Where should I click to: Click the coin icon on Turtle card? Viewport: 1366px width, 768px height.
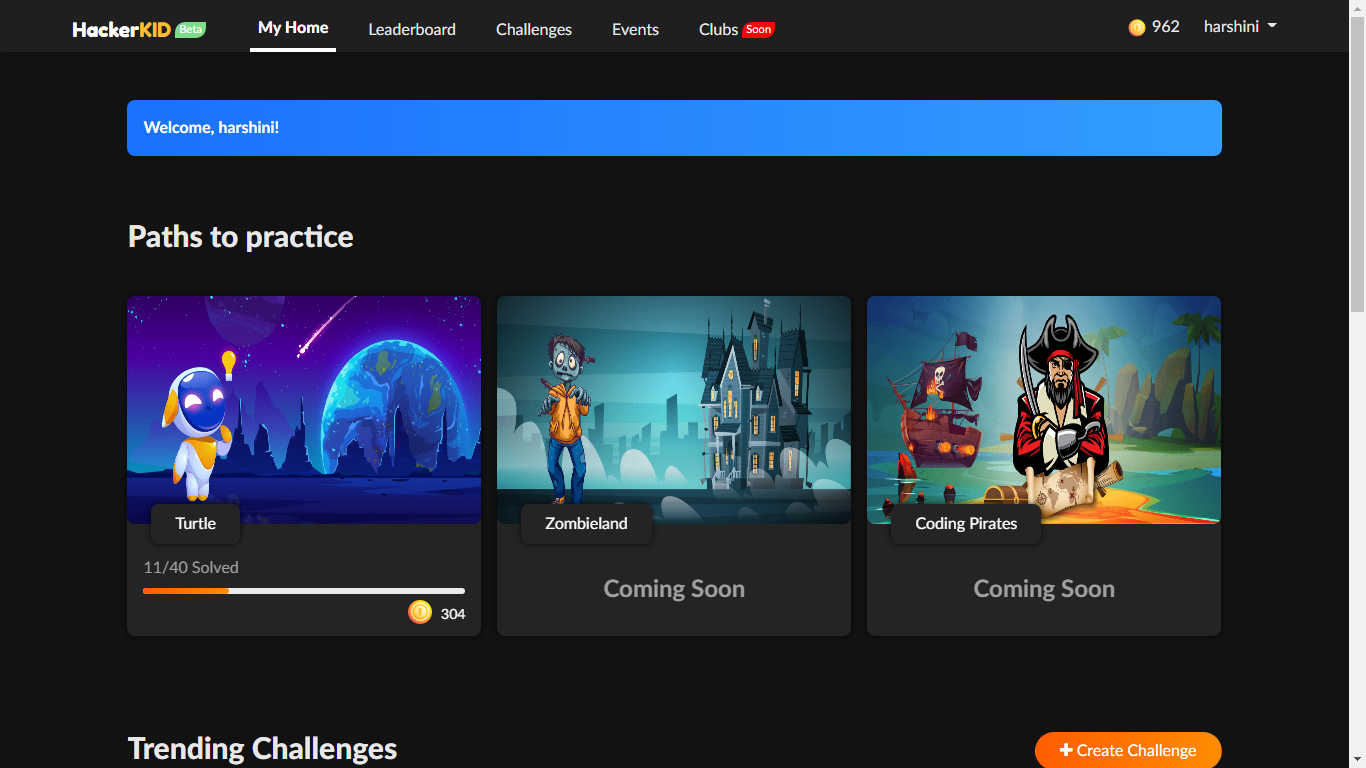(420, 612)
